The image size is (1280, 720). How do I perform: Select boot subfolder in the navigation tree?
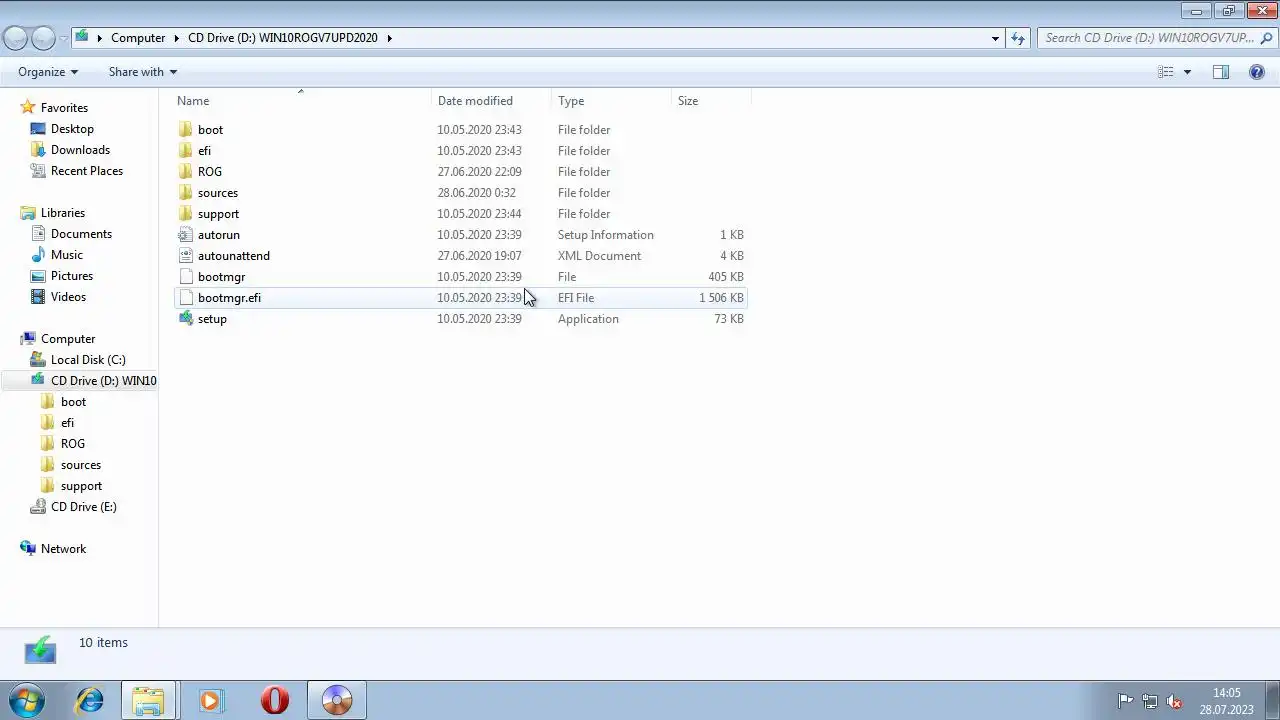tap(73, 402)
